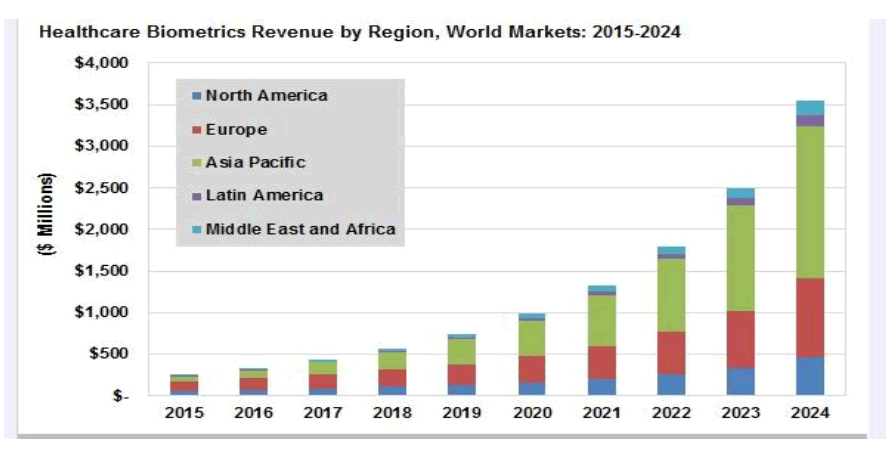This screenshot has width=886, height=454.
Task: Click the blue North America segment in 2024
Action: (x=809, y=376)
